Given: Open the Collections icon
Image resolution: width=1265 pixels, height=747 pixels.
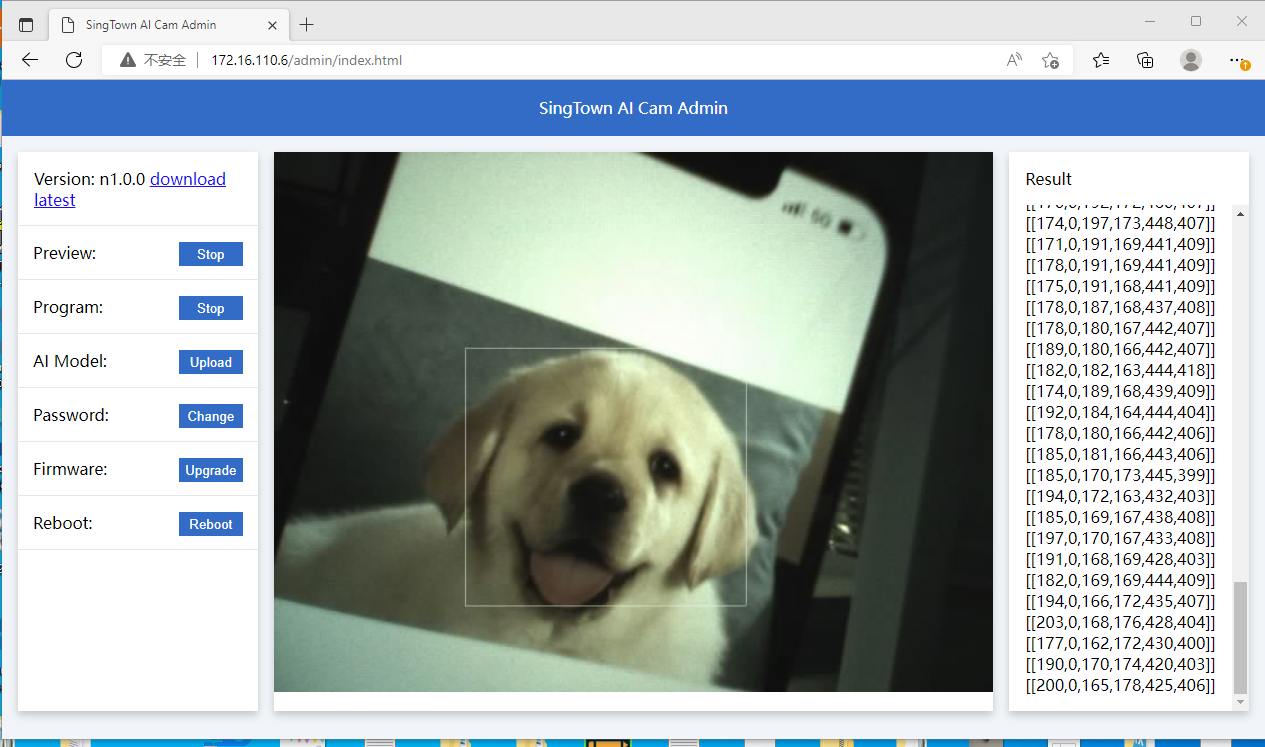Looking at the screenshot, I should pyautogui.click(x=1146, y=60).
